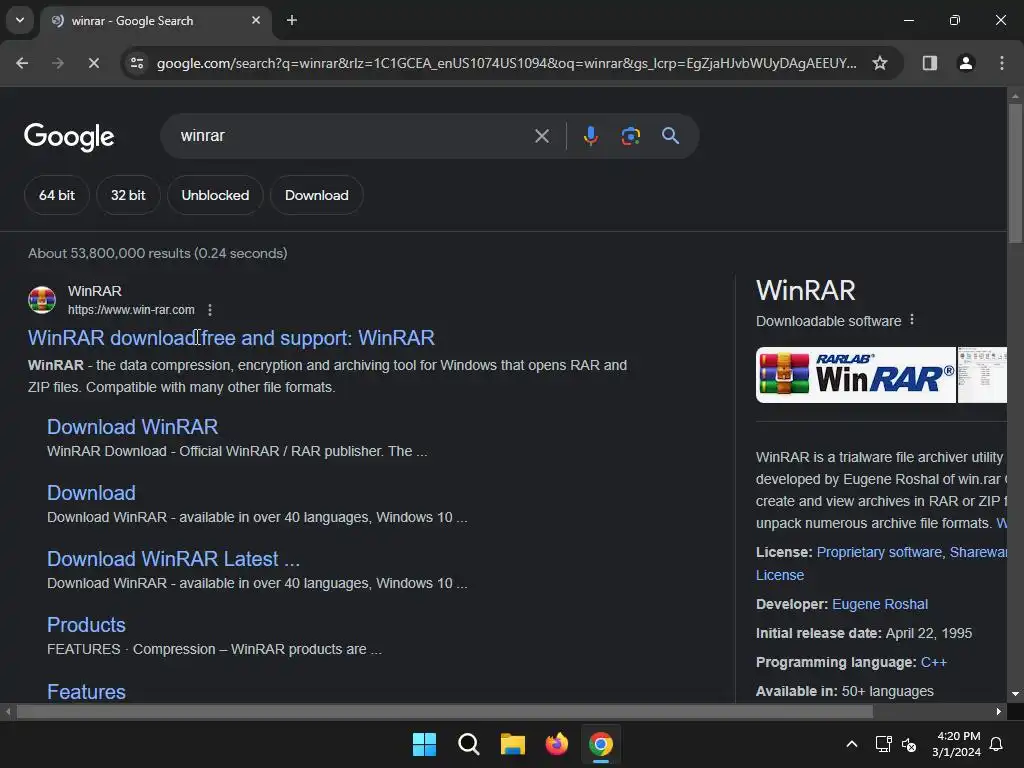The image size is (1024, 768).
Task: Open Download WinRAR Latest sitelink
Action: tap(173, 559)
